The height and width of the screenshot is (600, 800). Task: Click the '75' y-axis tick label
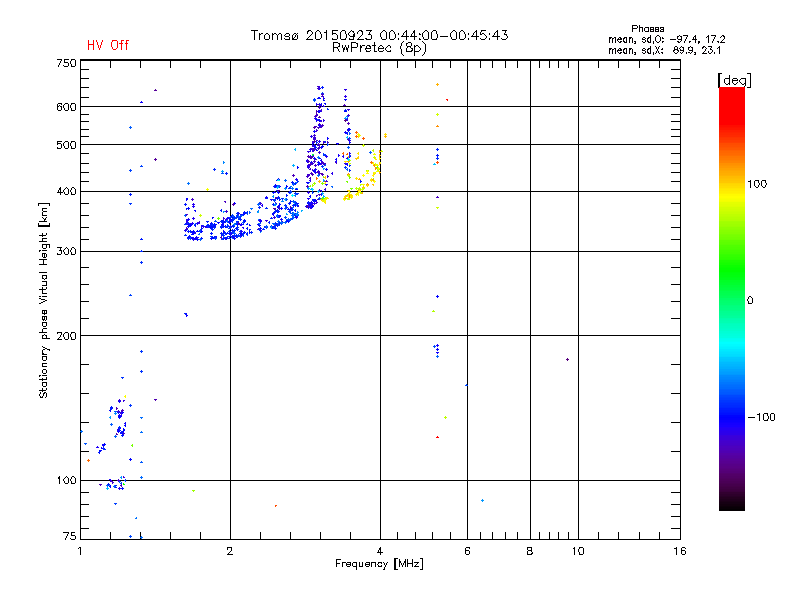[x=70, y=536]
